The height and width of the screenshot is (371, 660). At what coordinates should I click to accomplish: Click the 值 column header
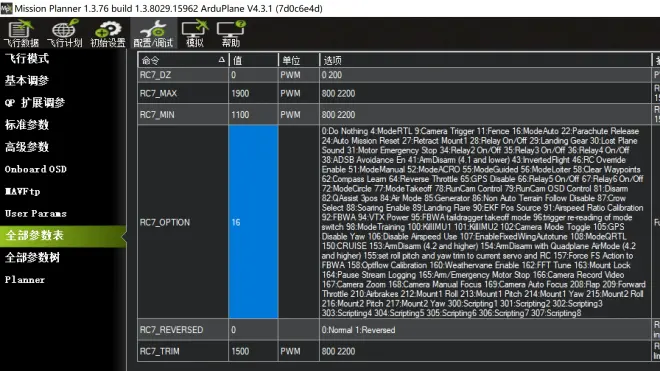(x=253, y=60)
